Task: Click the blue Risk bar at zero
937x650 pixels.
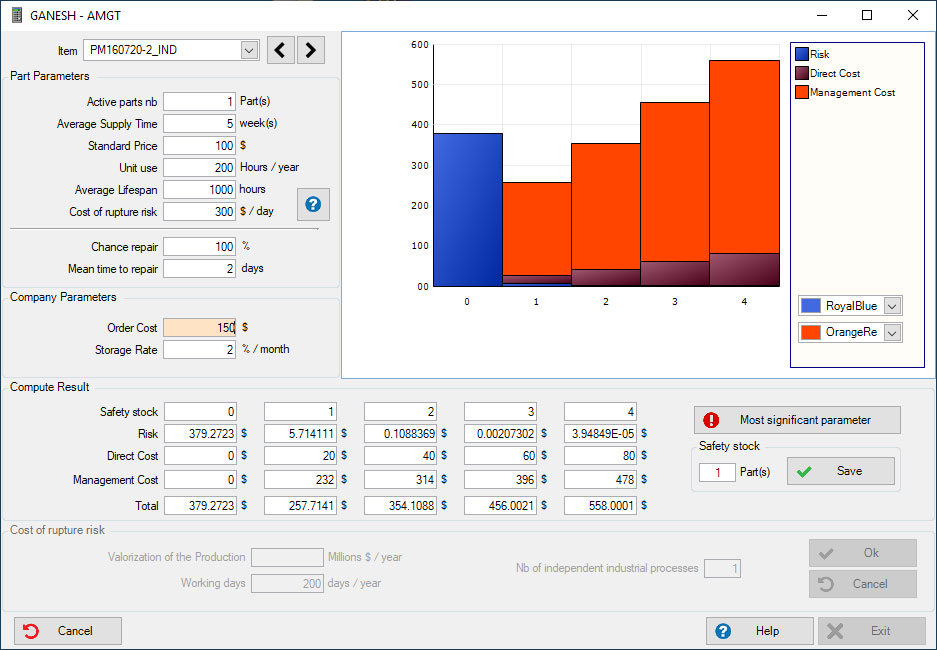Action: tap(467, 210)
